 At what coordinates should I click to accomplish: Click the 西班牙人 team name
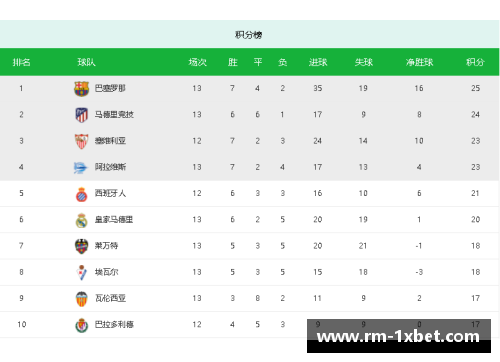pyautogui.click(x=110, y=193)
